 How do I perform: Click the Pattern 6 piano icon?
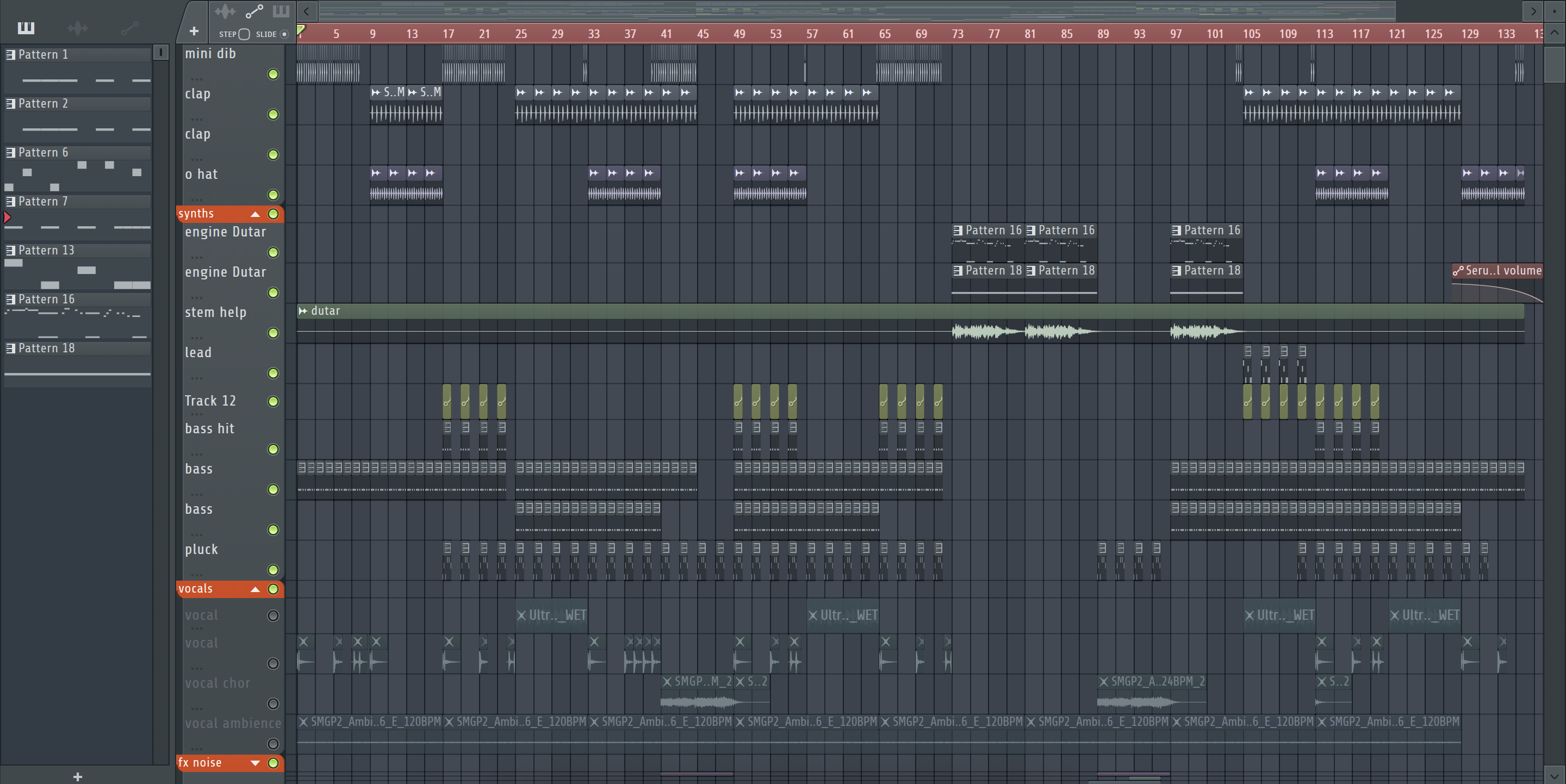click(10, 153)
